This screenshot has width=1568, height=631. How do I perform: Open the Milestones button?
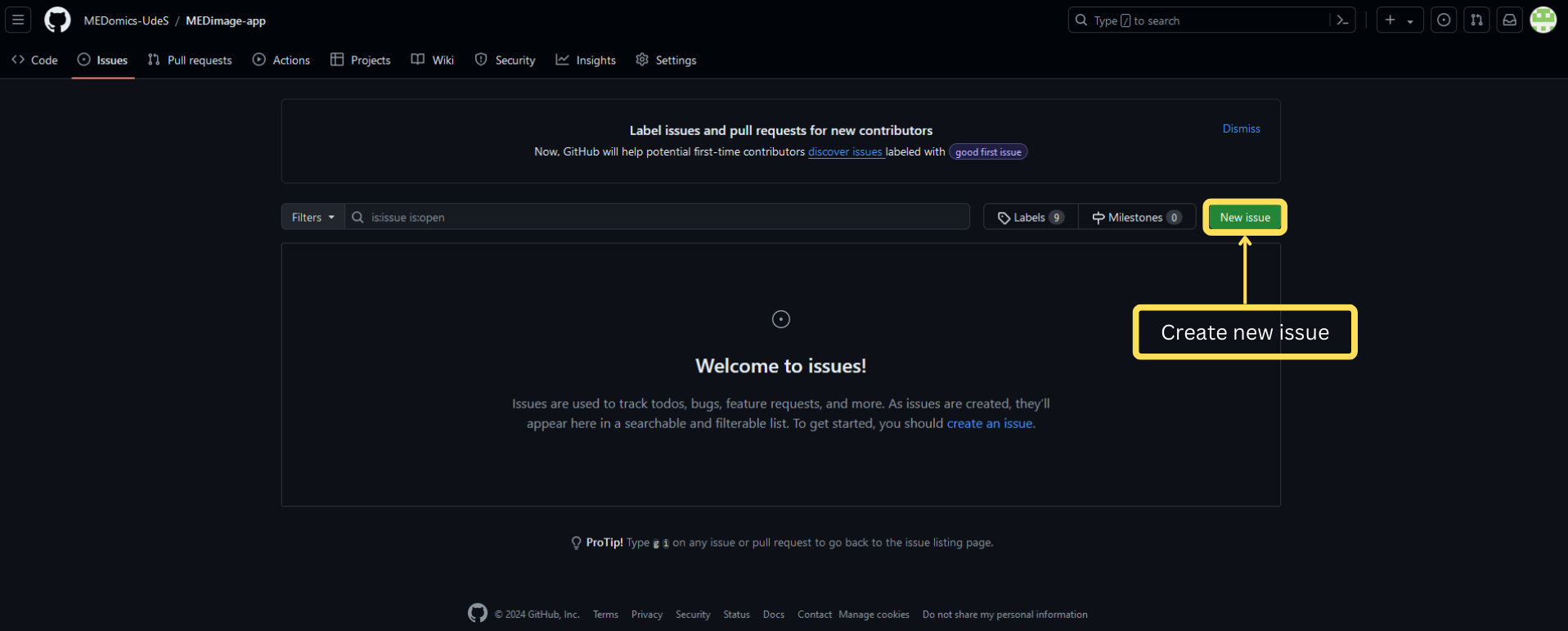tap(1136, 217)
